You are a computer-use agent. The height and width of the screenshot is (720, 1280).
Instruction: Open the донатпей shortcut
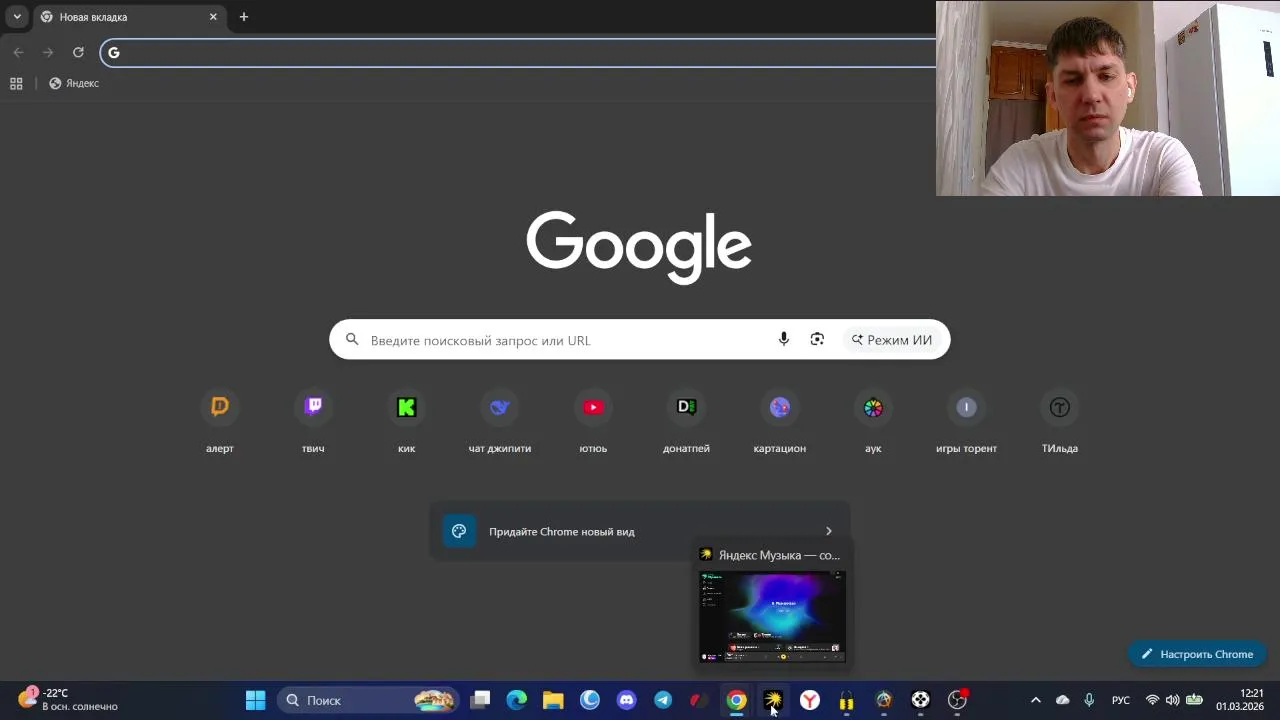tap(686, 421)
